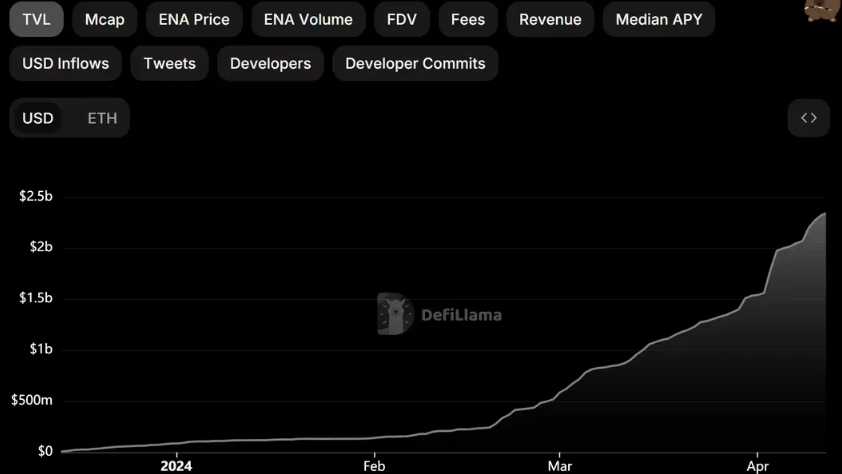
Task: Show Fees on the chart
Action: 468,19
